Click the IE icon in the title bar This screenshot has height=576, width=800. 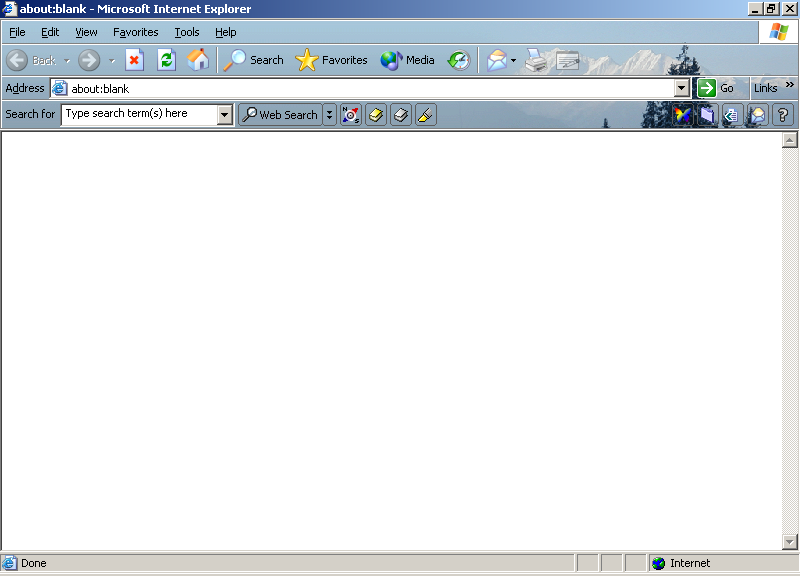pyautogui.click(x=10, y=9)
